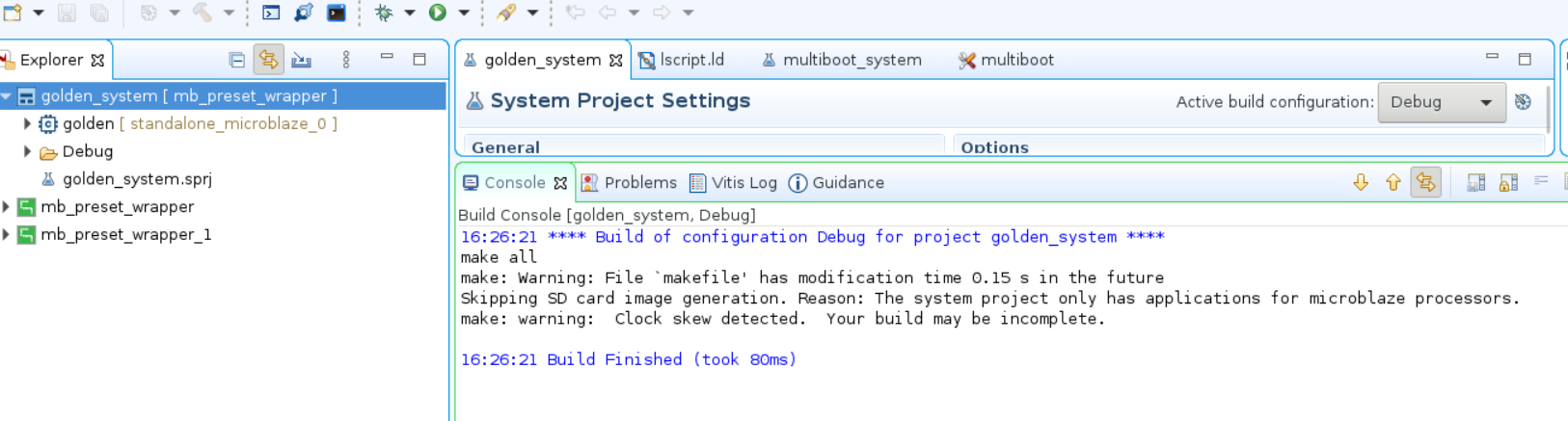Toggle the Console scroll lock icon

(x=1508, y=182)
